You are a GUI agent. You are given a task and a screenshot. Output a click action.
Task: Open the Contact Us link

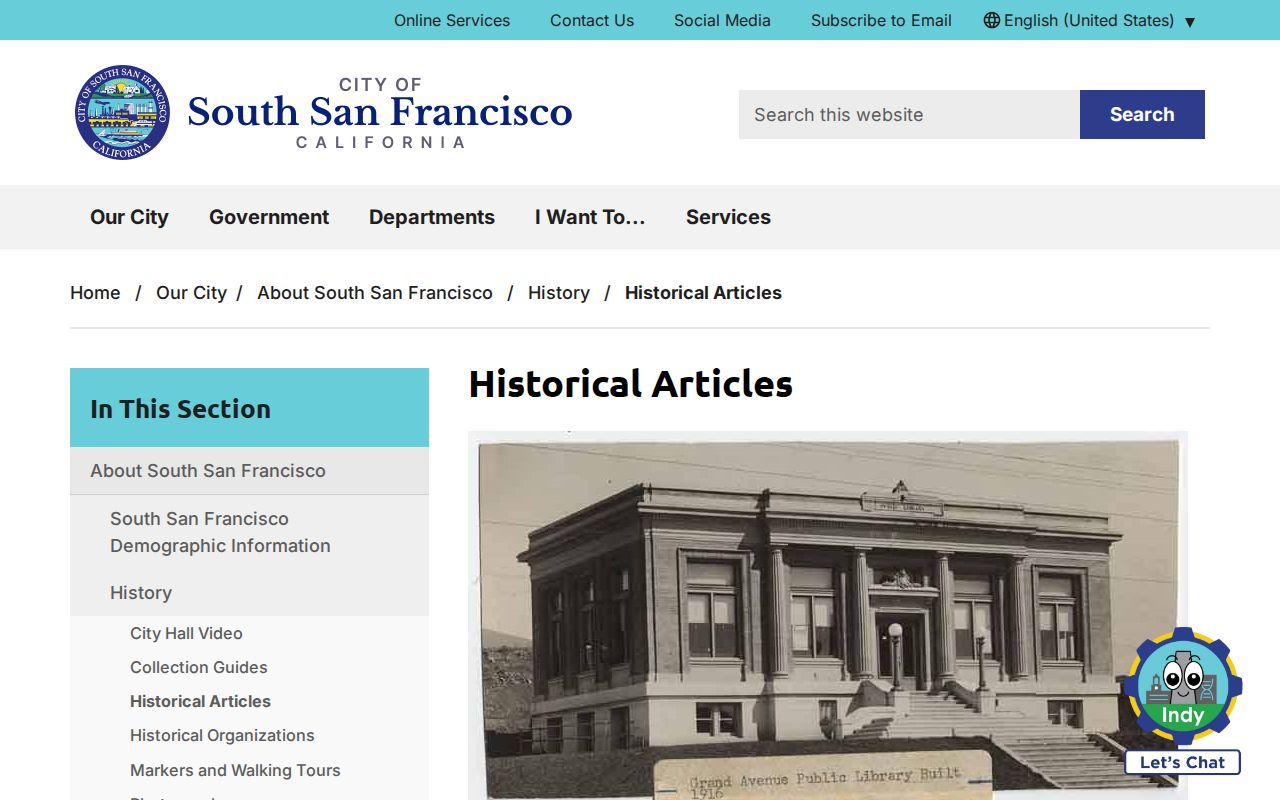tap(592, 20)
